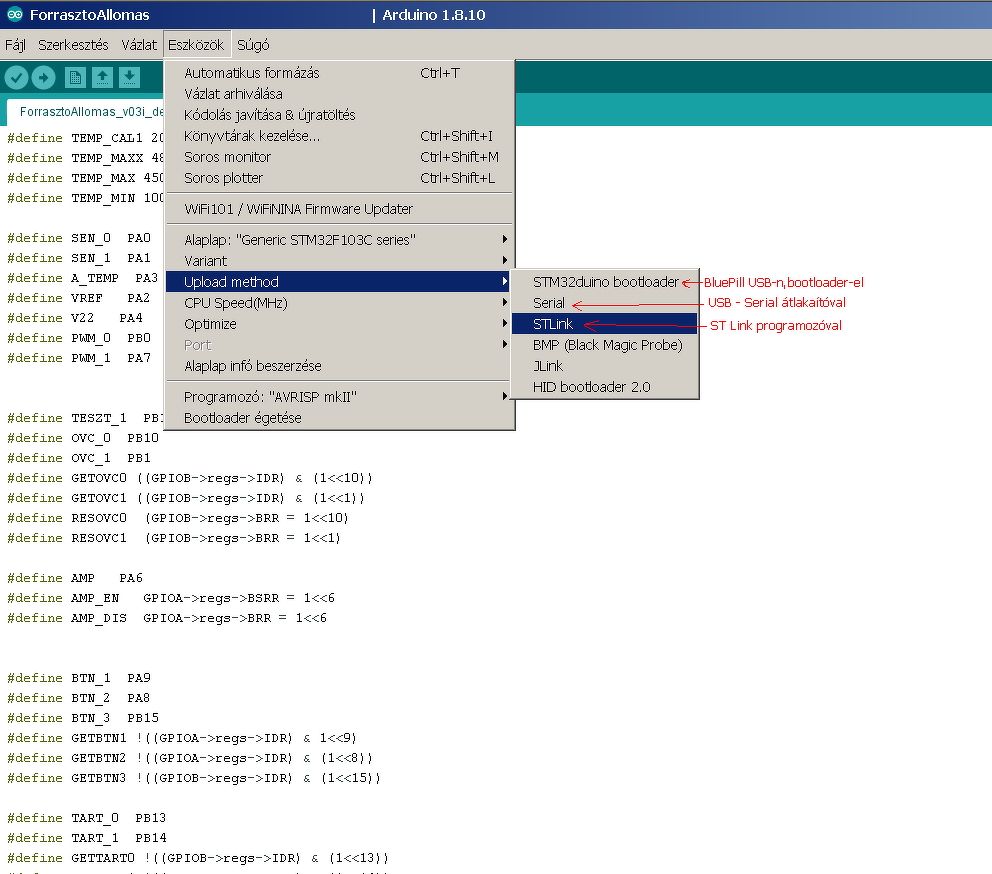
Task: Expand the Upload method submenu
Action: [339, 282]
